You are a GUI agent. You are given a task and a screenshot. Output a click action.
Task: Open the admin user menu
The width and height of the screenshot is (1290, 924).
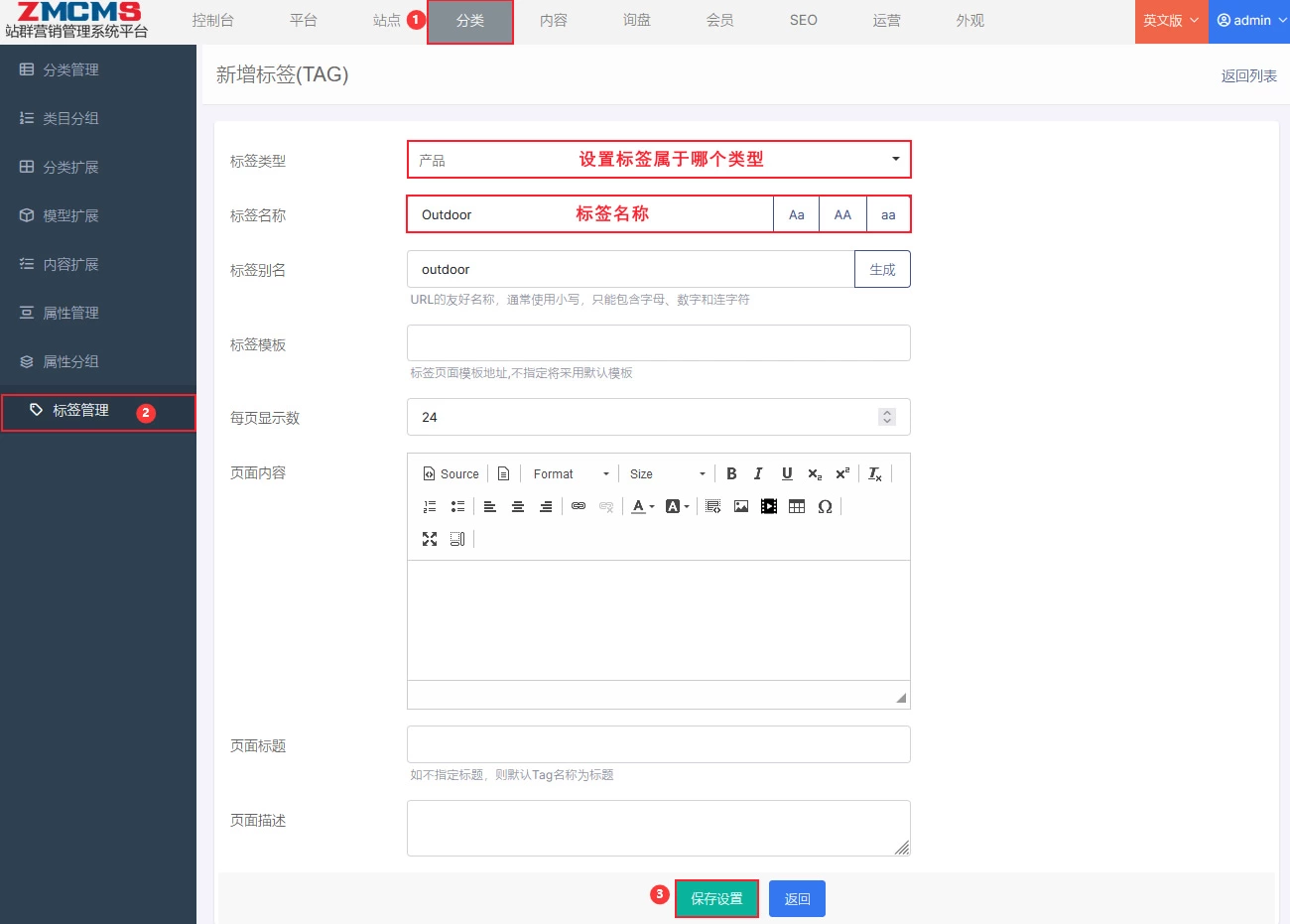click(x=1249, y=21)
